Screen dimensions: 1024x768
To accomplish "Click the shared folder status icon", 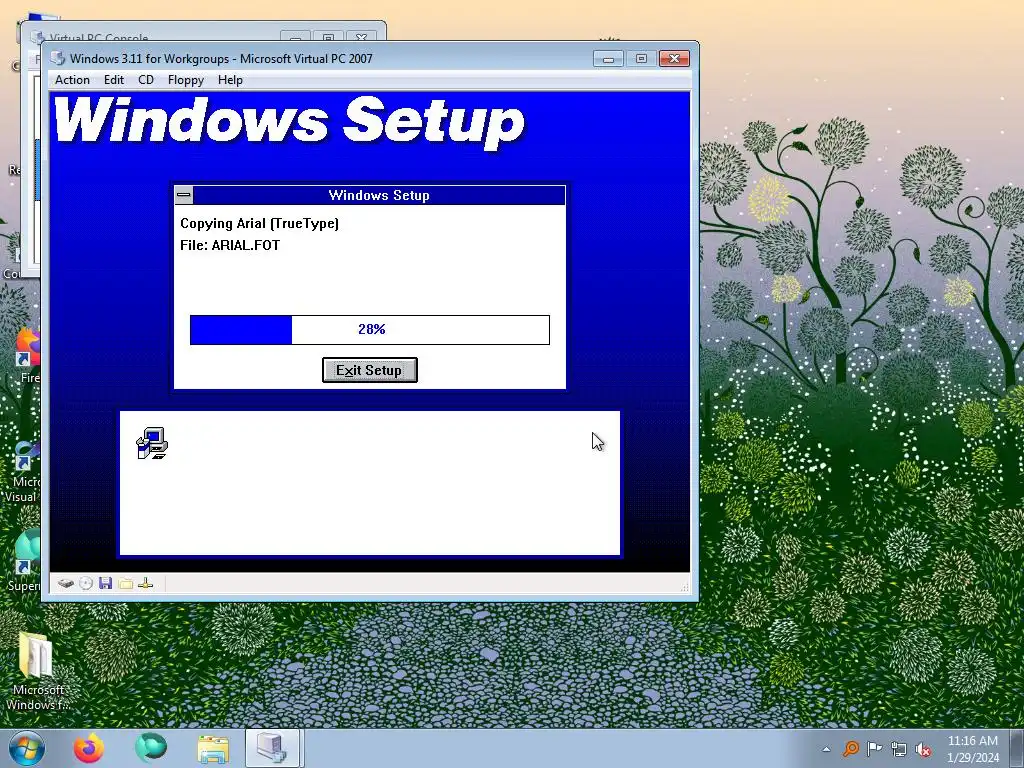I will coord(125,583).
